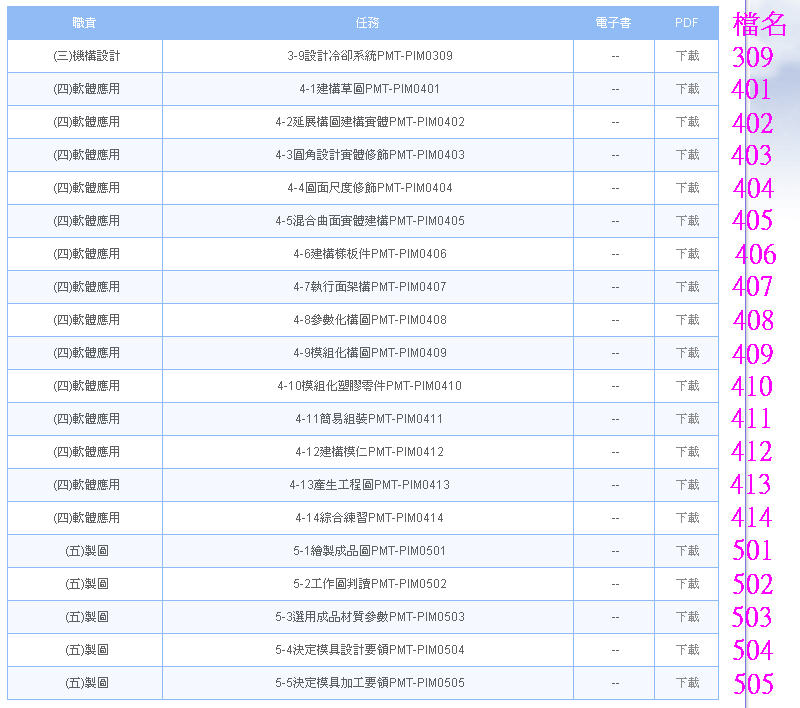The height and width of the screenshot is (708, 800).
Task: Download the 4-13產生工程圖 PDF
Action: point(687,485)
